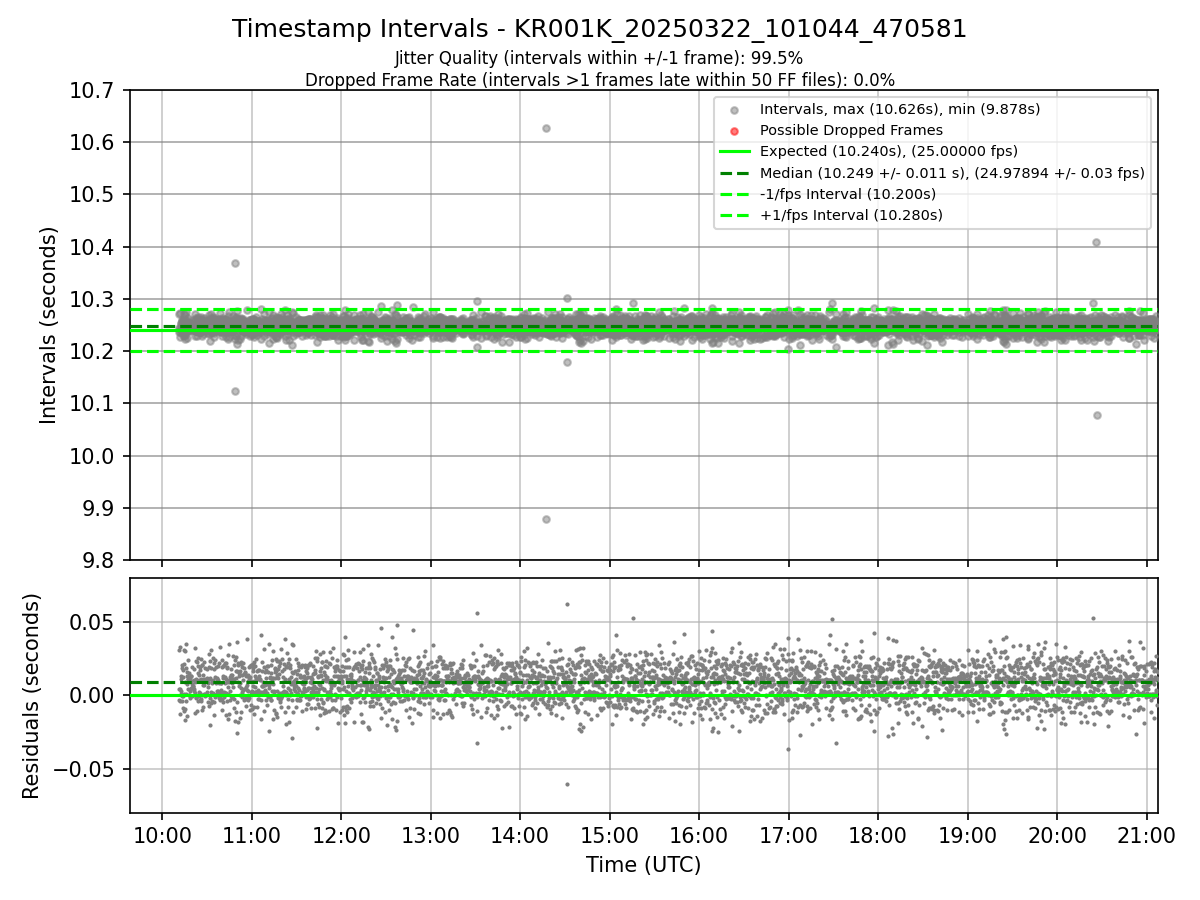Click the gray dot marker beside 'Intervals' in legend
The width and height of the screenshot is (1200, 900).
tap(735, 110)
